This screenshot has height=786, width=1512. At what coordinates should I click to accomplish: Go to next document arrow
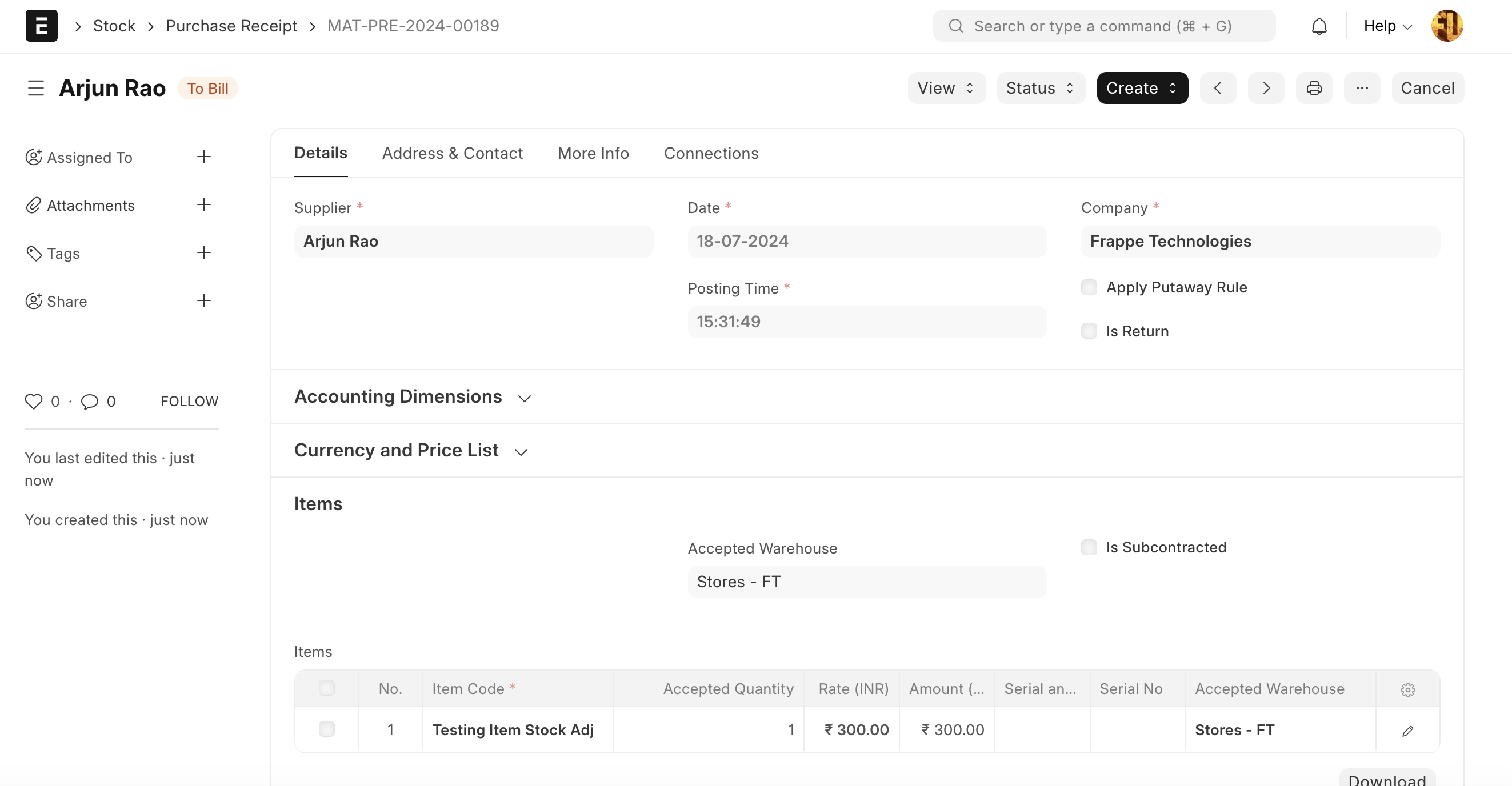(1266, 88)
